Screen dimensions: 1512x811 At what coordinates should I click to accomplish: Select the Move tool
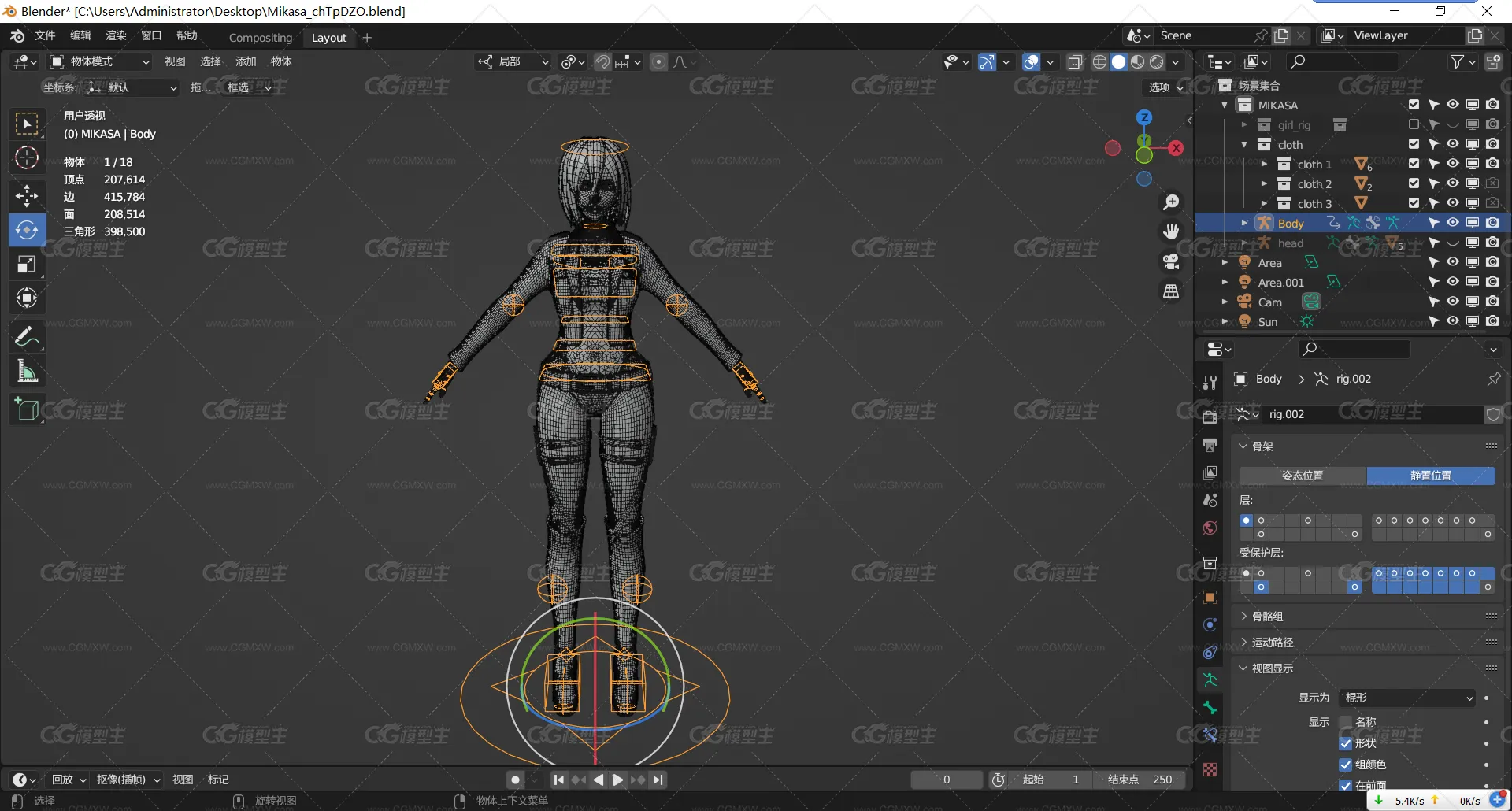(x=27, y=195)
